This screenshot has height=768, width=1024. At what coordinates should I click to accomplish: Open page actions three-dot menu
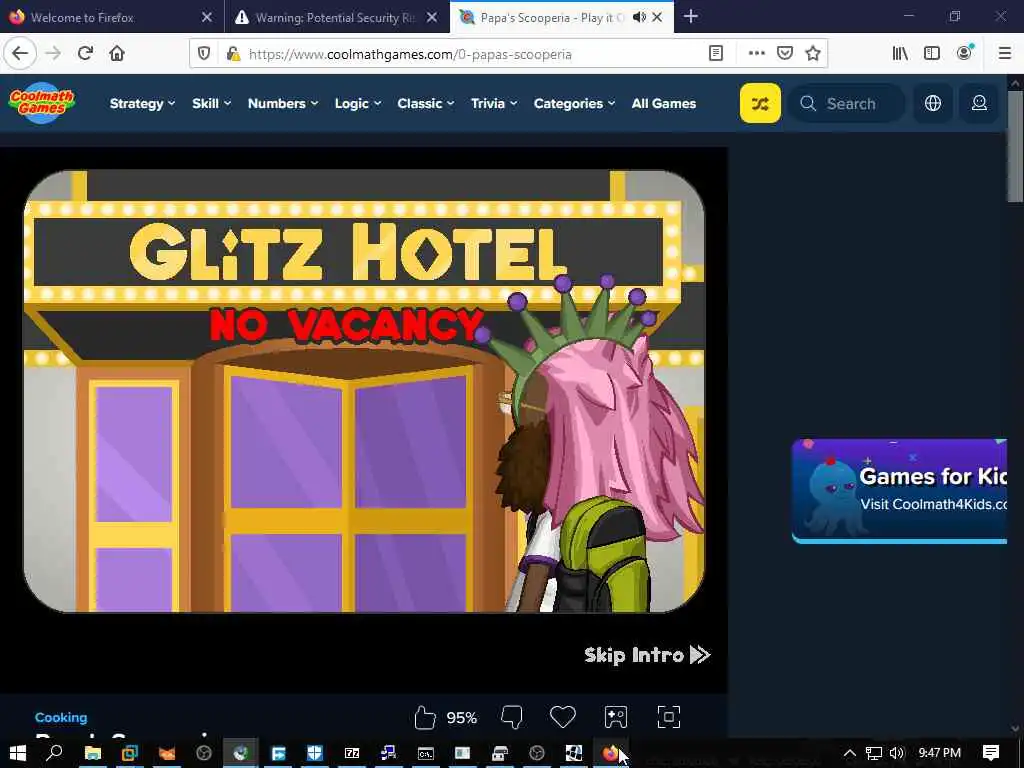pyautogui.click(x=756, y=54)
